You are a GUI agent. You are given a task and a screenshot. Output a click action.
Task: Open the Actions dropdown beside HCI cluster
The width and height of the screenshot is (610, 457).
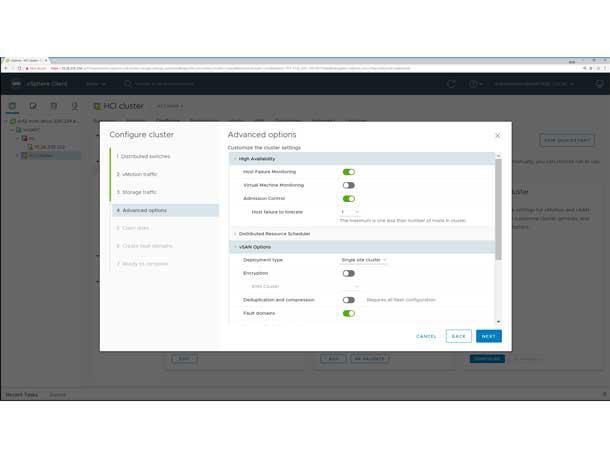[170, 106]
